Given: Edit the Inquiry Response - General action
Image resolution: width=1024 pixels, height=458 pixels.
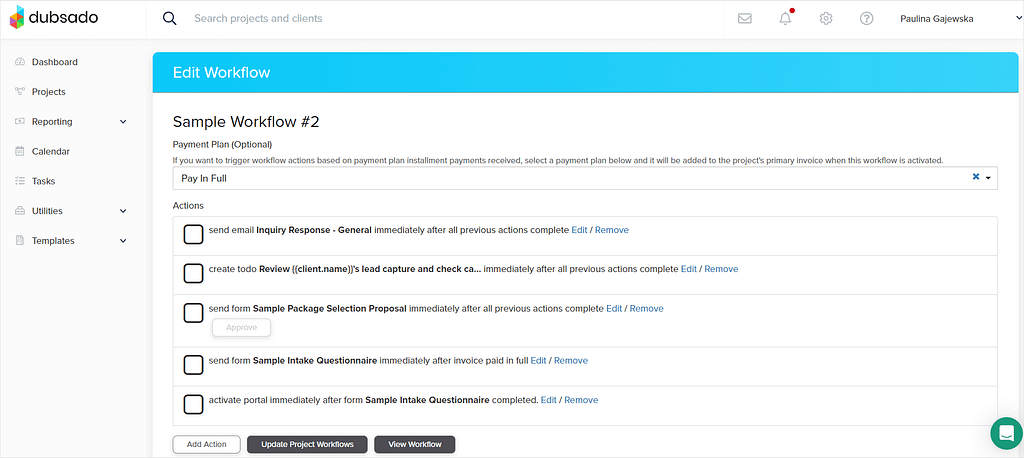Looking at the screenshot, I should point(579,230).
